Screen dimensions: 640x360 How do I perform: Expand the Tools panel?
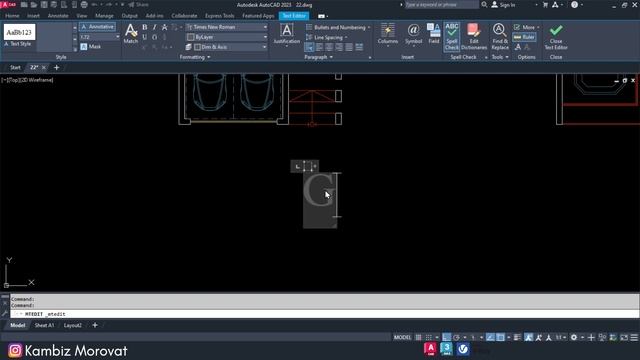coord(500,57)
